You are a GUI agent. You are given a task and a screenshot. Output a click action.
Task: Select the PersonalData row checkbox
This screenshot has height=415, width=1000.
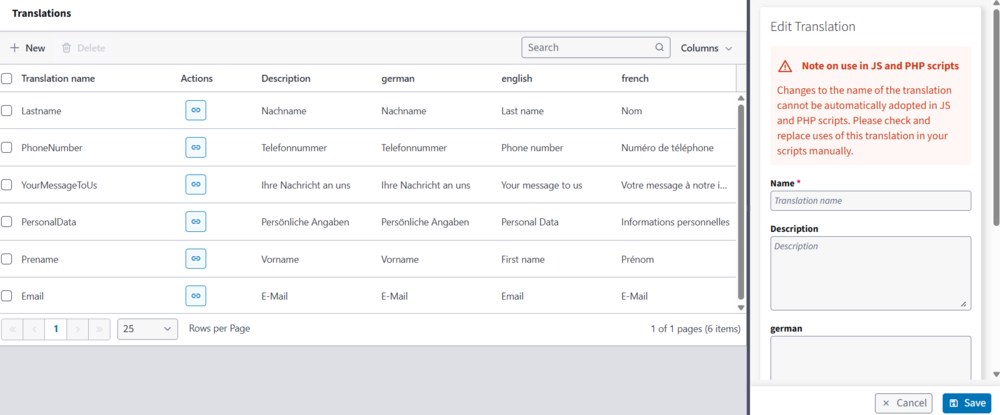7,222
